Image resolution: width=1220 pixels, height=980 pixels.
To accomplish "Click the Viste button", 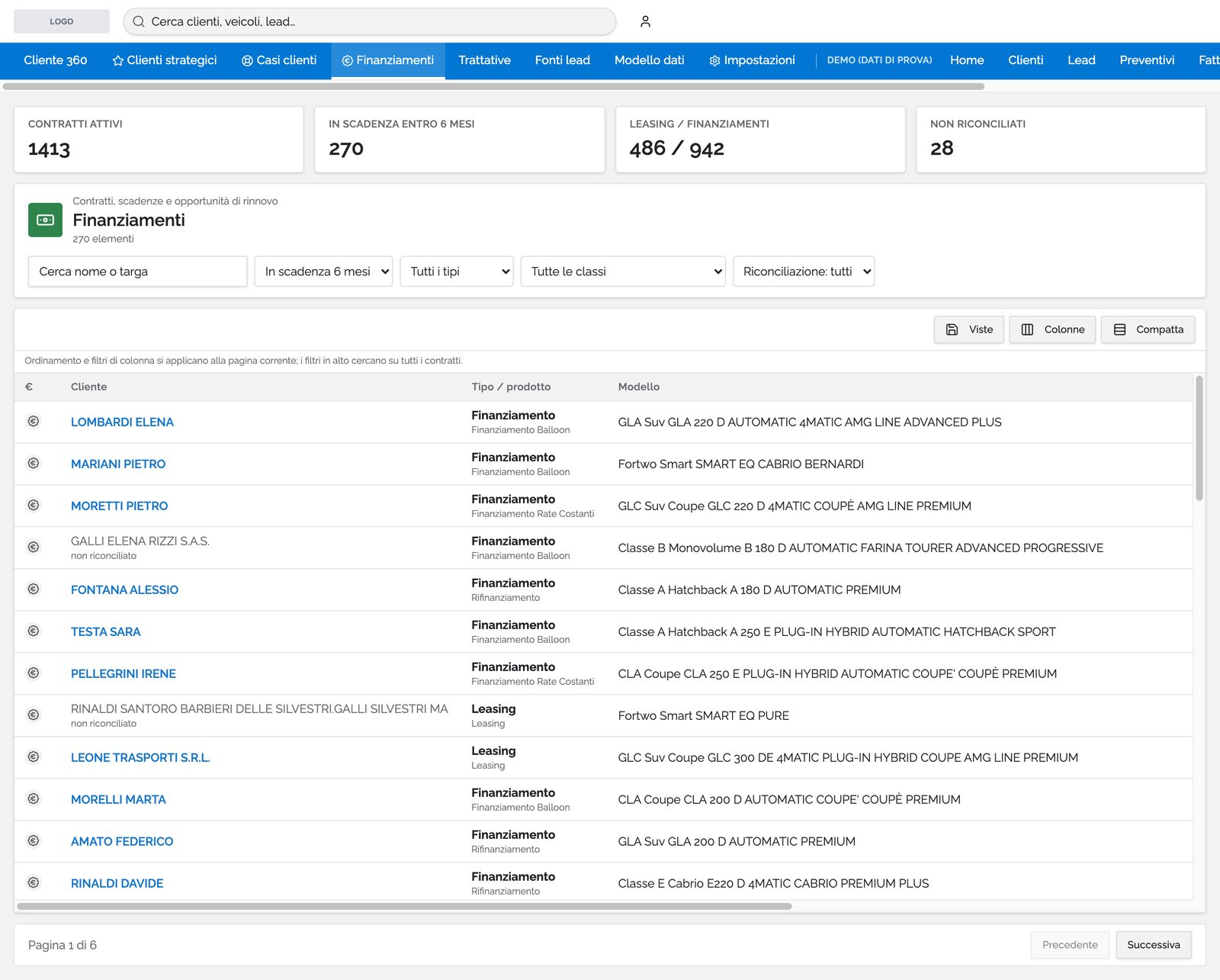I will pos(969,329).
